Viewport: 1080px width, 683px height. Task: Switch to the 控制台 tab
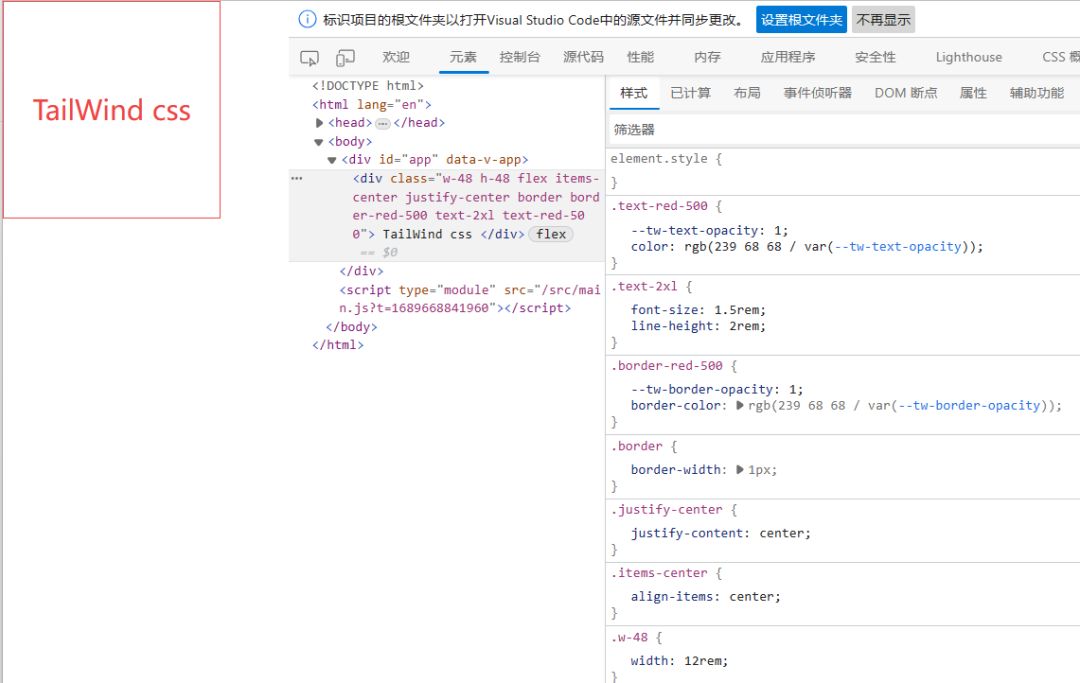point(519,57)
